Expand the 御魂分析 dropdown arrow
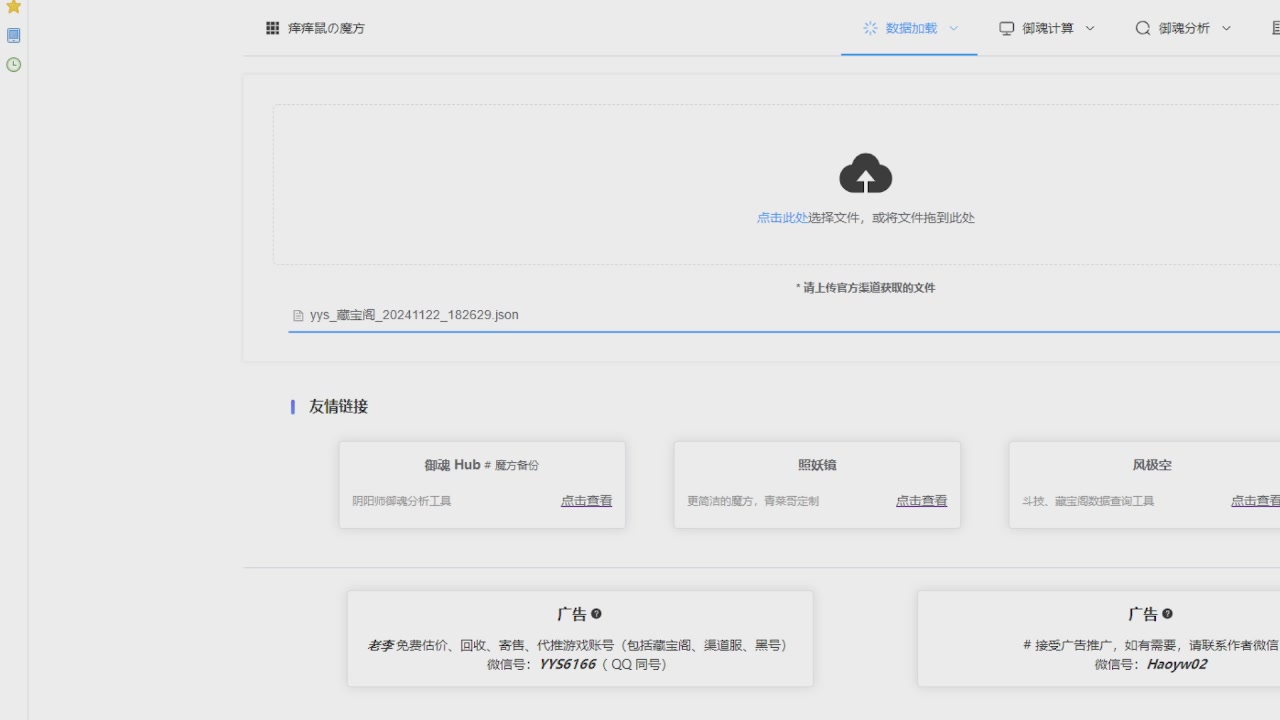The height and width of the screenshot is (720, 1280). 1226,28
